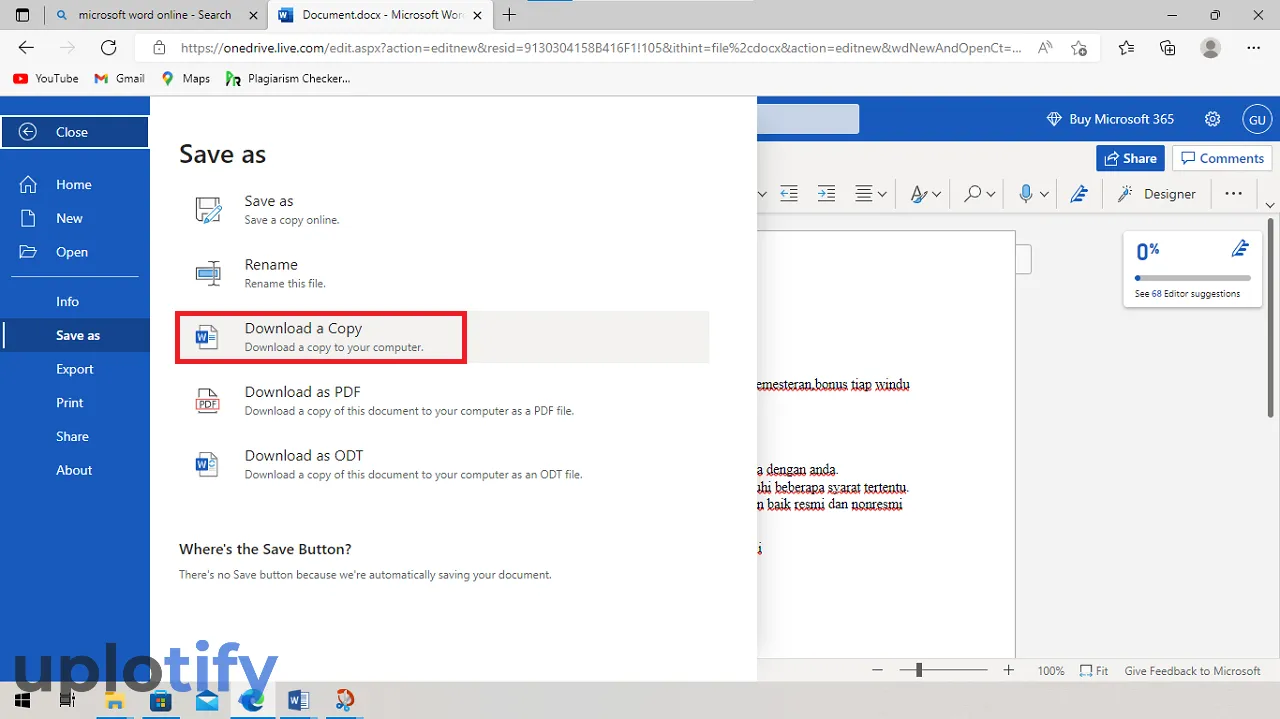Click the browser refresh icon

(x=109, y=48)
